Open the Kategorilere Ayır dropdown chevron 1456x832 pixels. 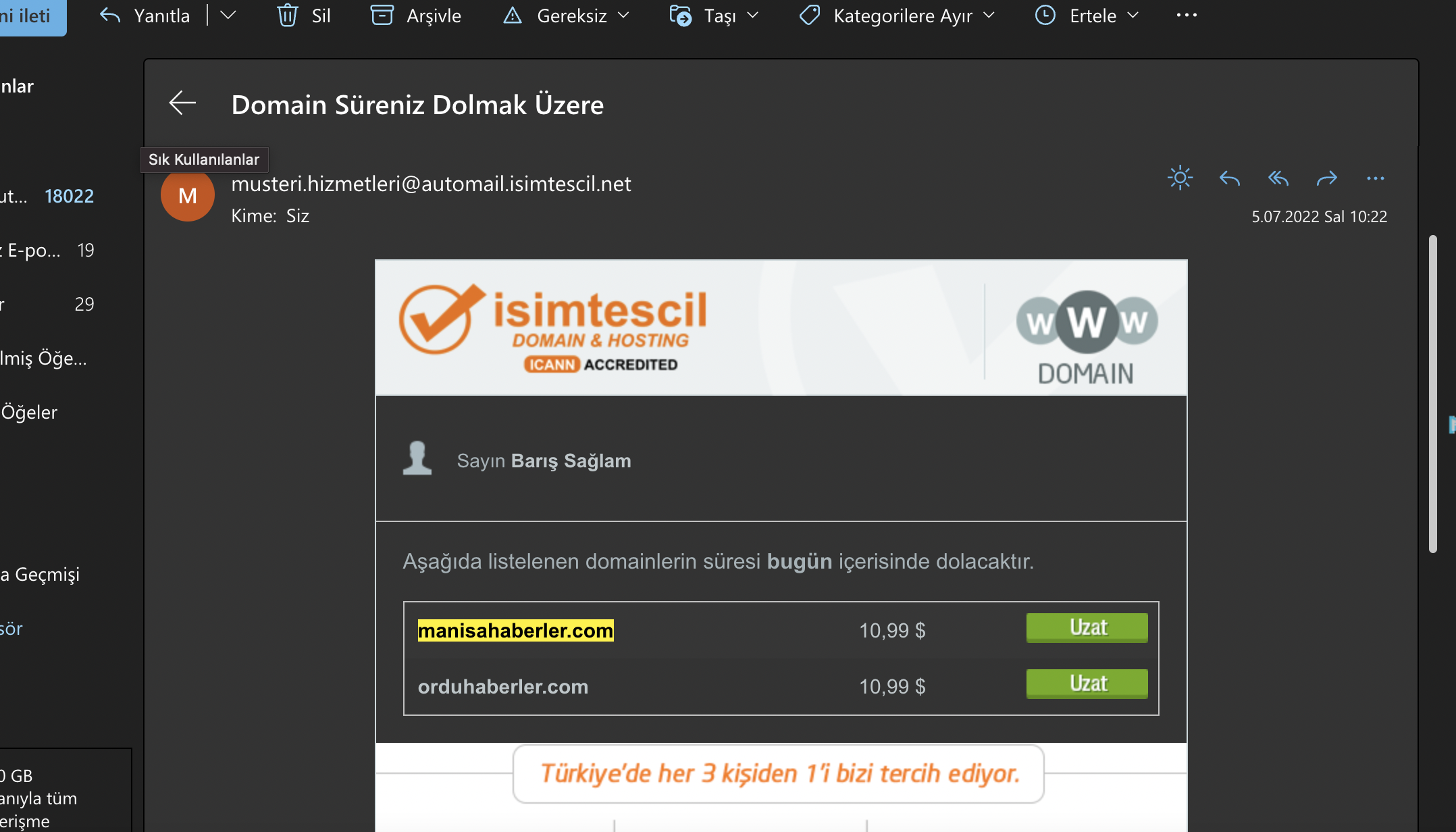[x=989, y=16]
